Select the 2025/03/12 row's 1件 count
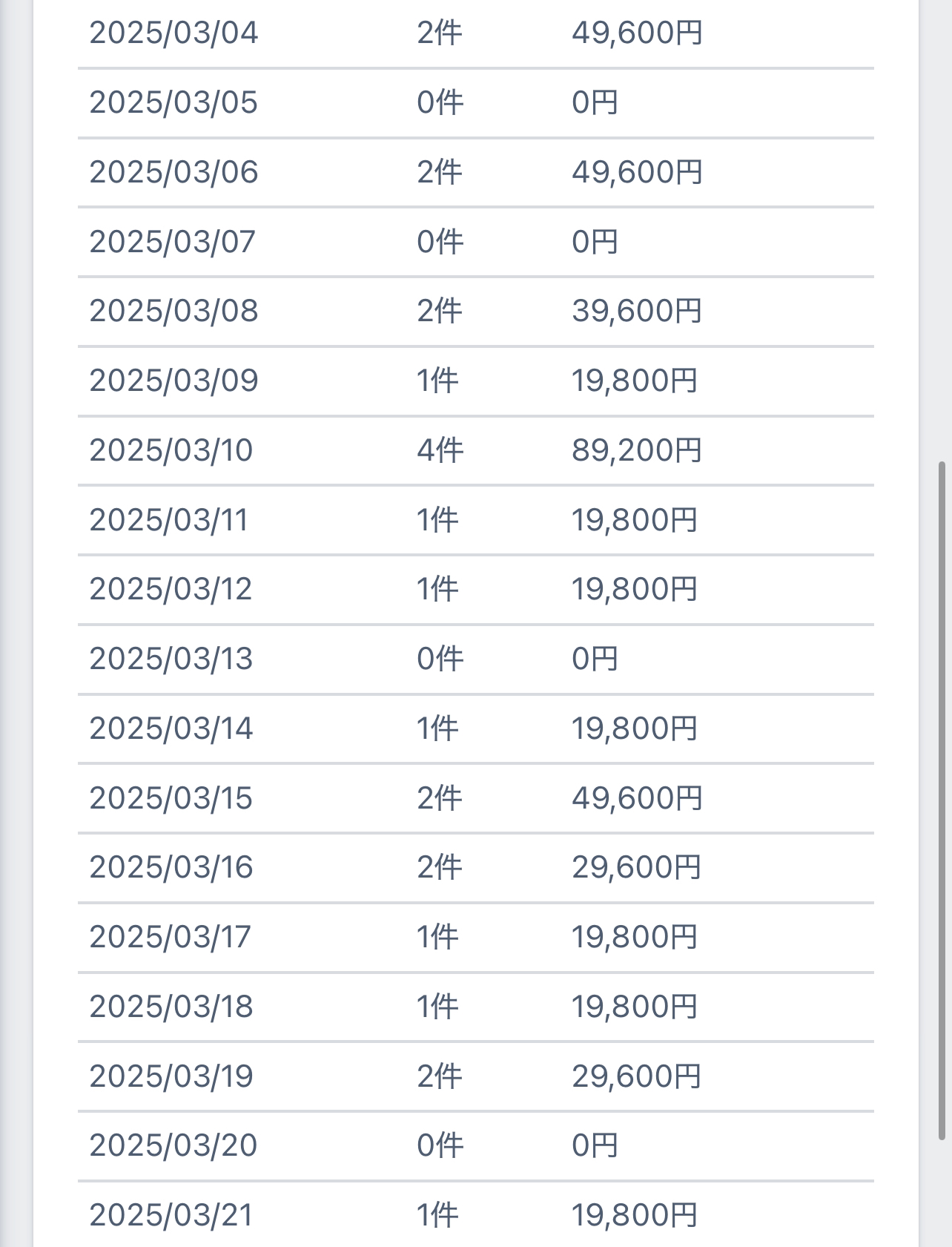 pyautogui.click(x=437, y=589)
